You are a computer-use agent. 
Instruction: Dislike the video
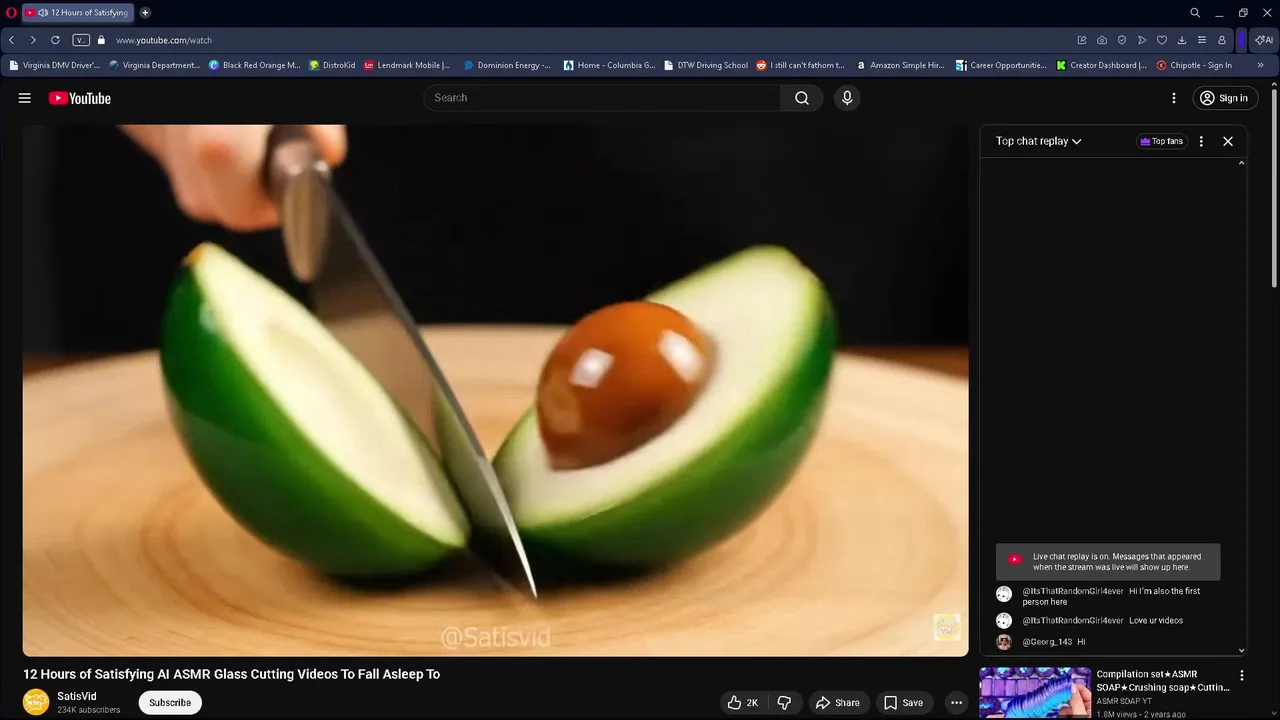coord(784,703)
